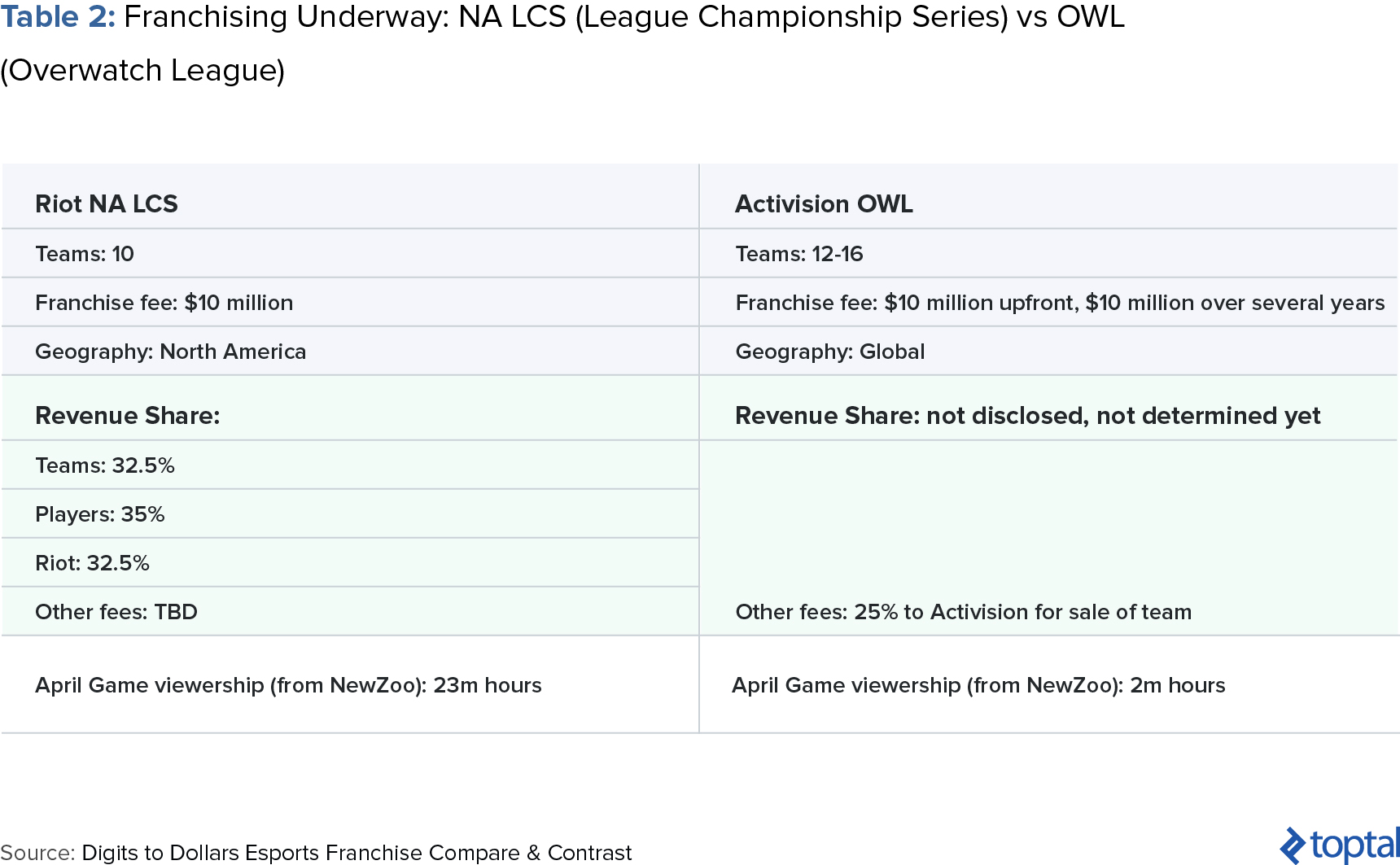Click the Riot: 32.5% row
The height and width of the screenshot is (865, 1400).
point(350,562)
